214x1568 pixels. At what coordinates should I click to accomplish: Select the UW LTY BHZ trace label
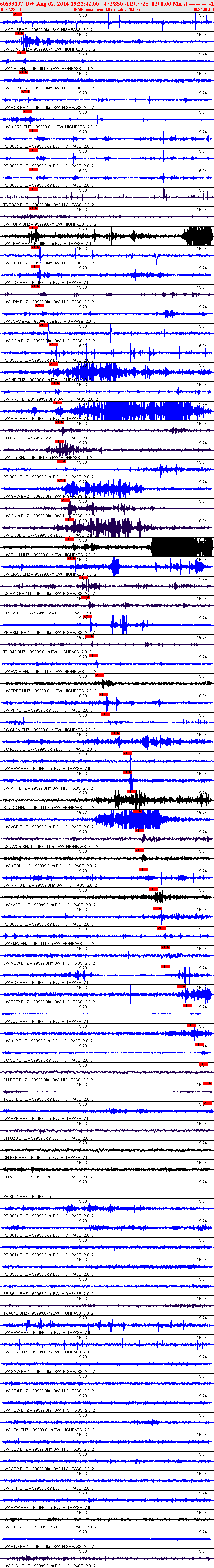click(48, 458)
